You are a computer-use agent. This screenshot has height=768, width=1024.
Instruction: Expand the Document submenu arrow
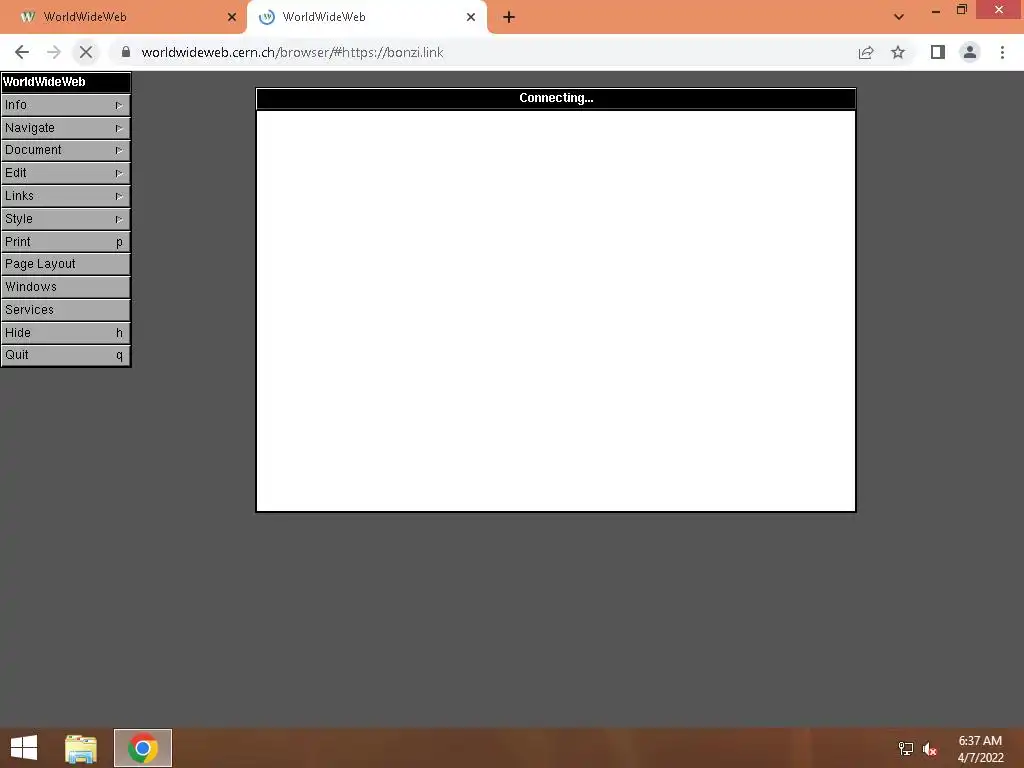pos(119,150)
